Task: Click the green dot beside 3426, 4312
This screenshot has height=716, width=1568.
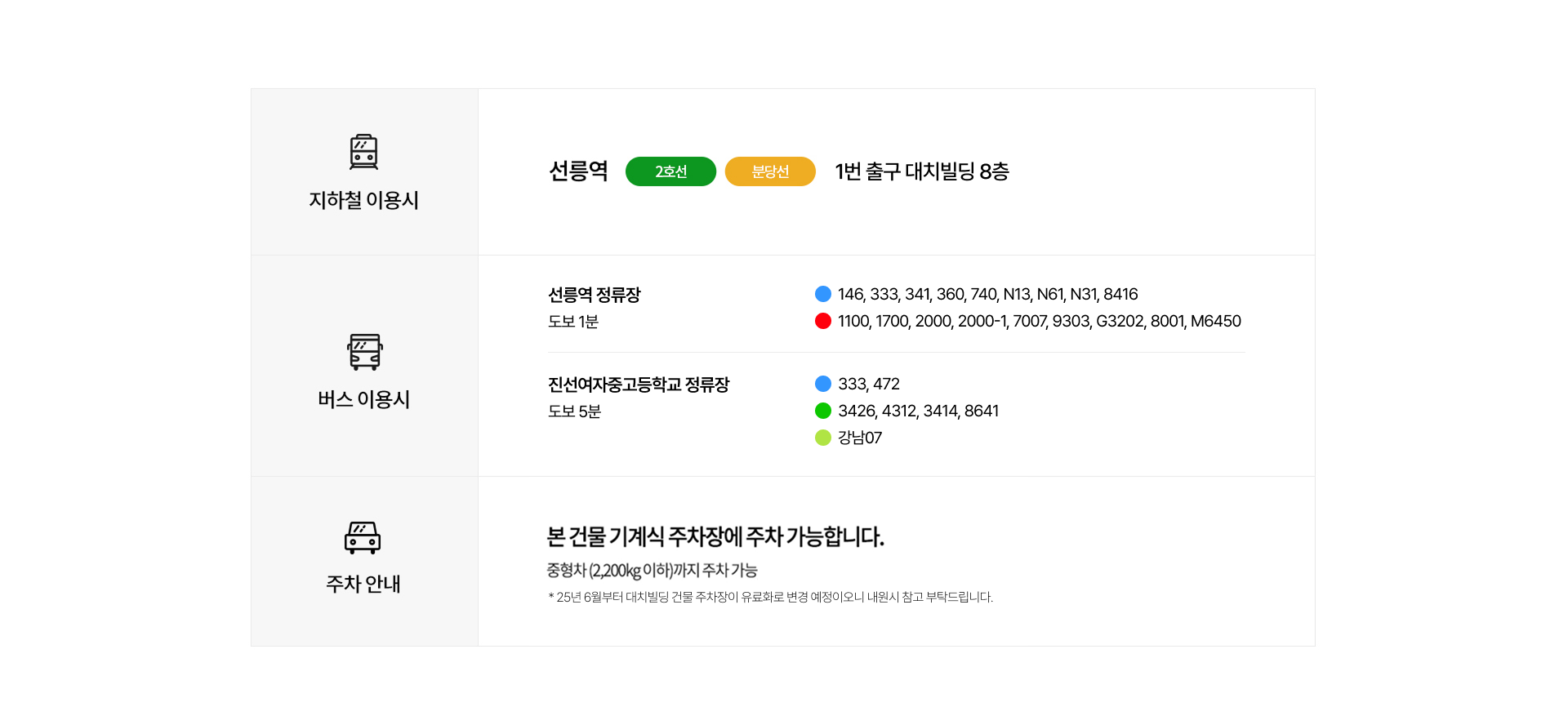Action: [x=823, y=411]
